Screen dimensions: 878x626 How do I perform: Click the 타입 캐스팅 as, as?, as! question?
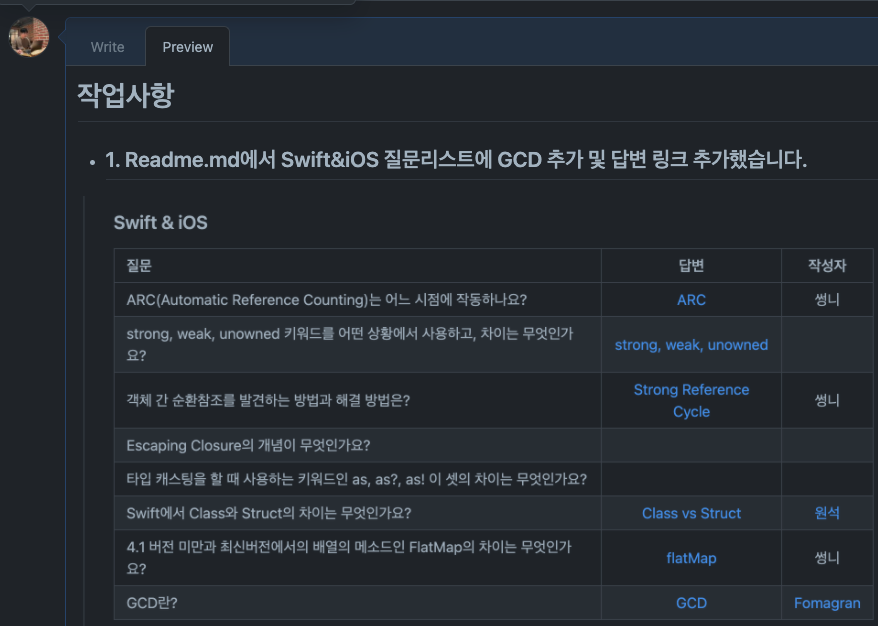point(357,479)
